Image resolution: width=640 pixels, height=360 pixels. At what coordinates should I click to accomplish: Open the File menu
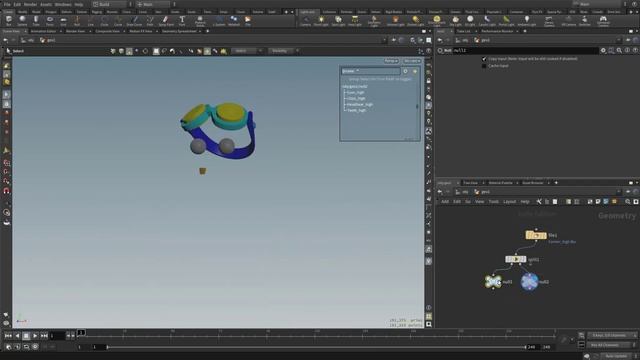click(7, 4)
